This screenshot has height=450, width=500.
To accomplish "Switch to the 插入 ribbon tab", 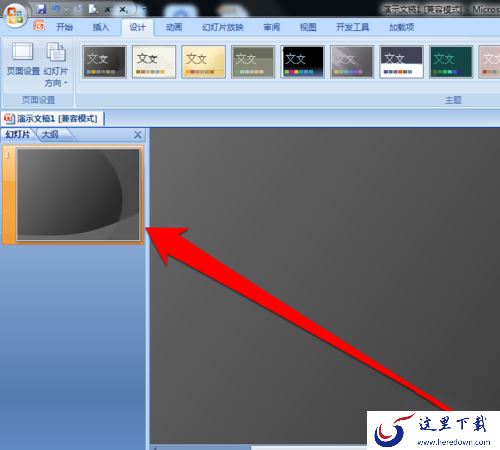I will (x=101, y=27).
